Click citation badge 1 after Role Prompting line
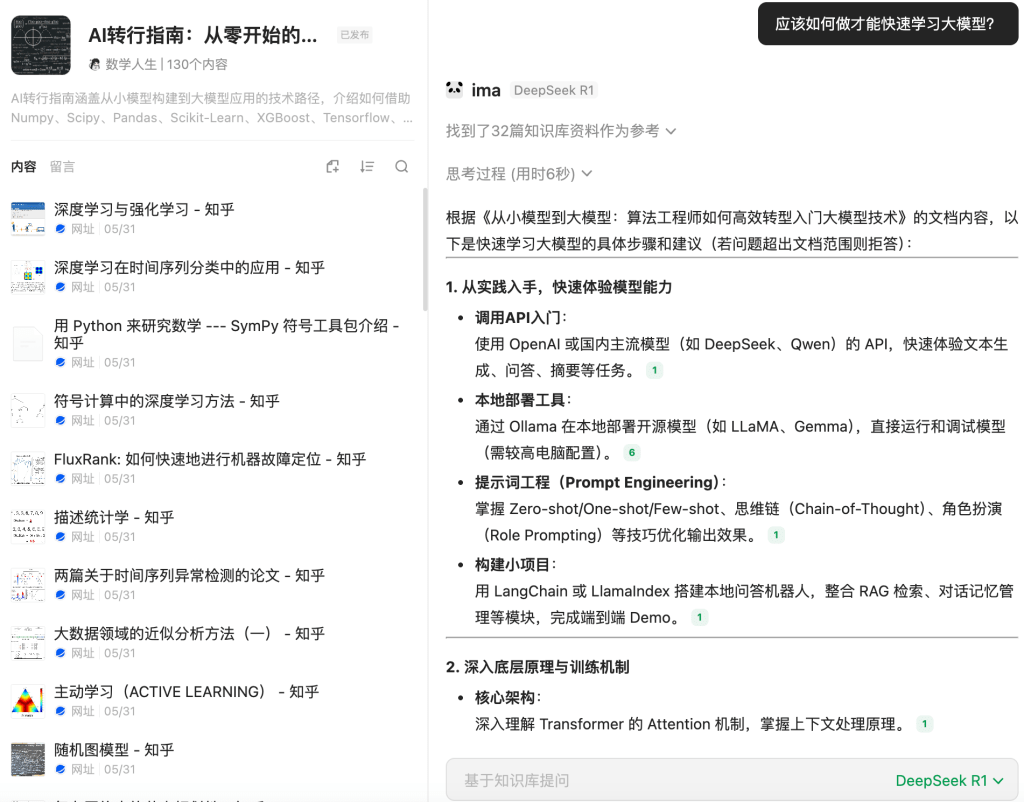Image resolution: width=1024 pixels, height=802 pixels. 775,535
